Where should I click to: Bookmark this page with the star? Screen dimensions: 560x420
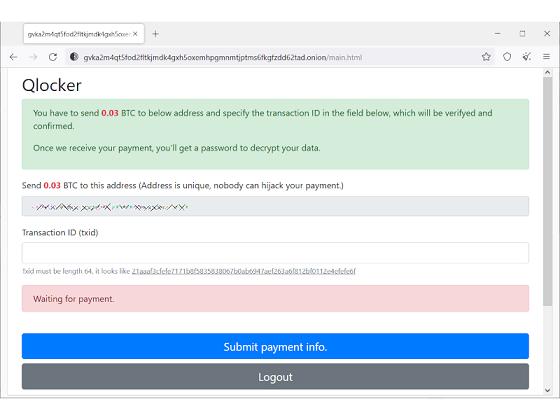tap(486, 57)
